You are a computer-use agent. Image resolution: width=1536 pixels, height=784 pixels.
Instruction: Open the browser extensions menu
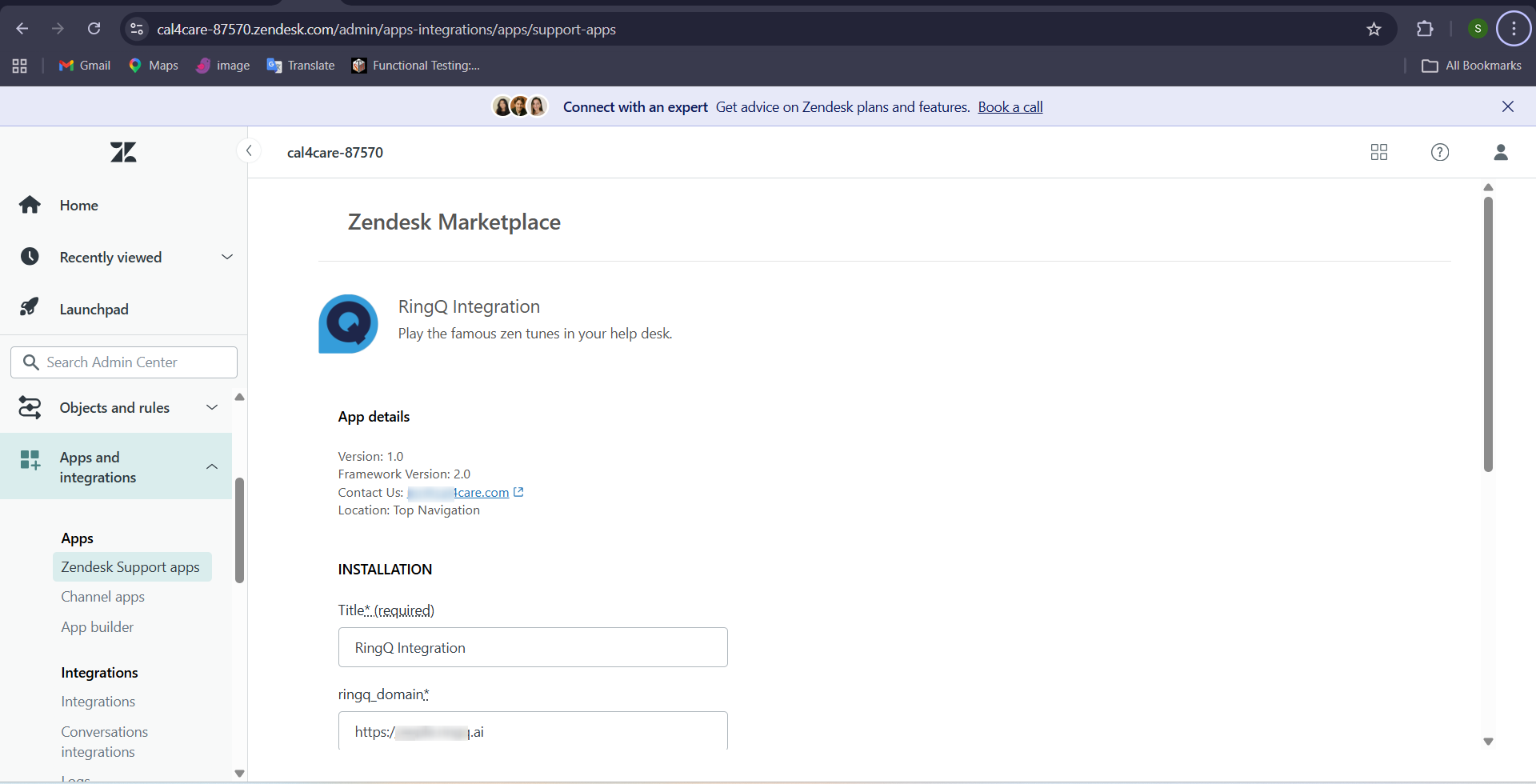tap(1425, 29)
